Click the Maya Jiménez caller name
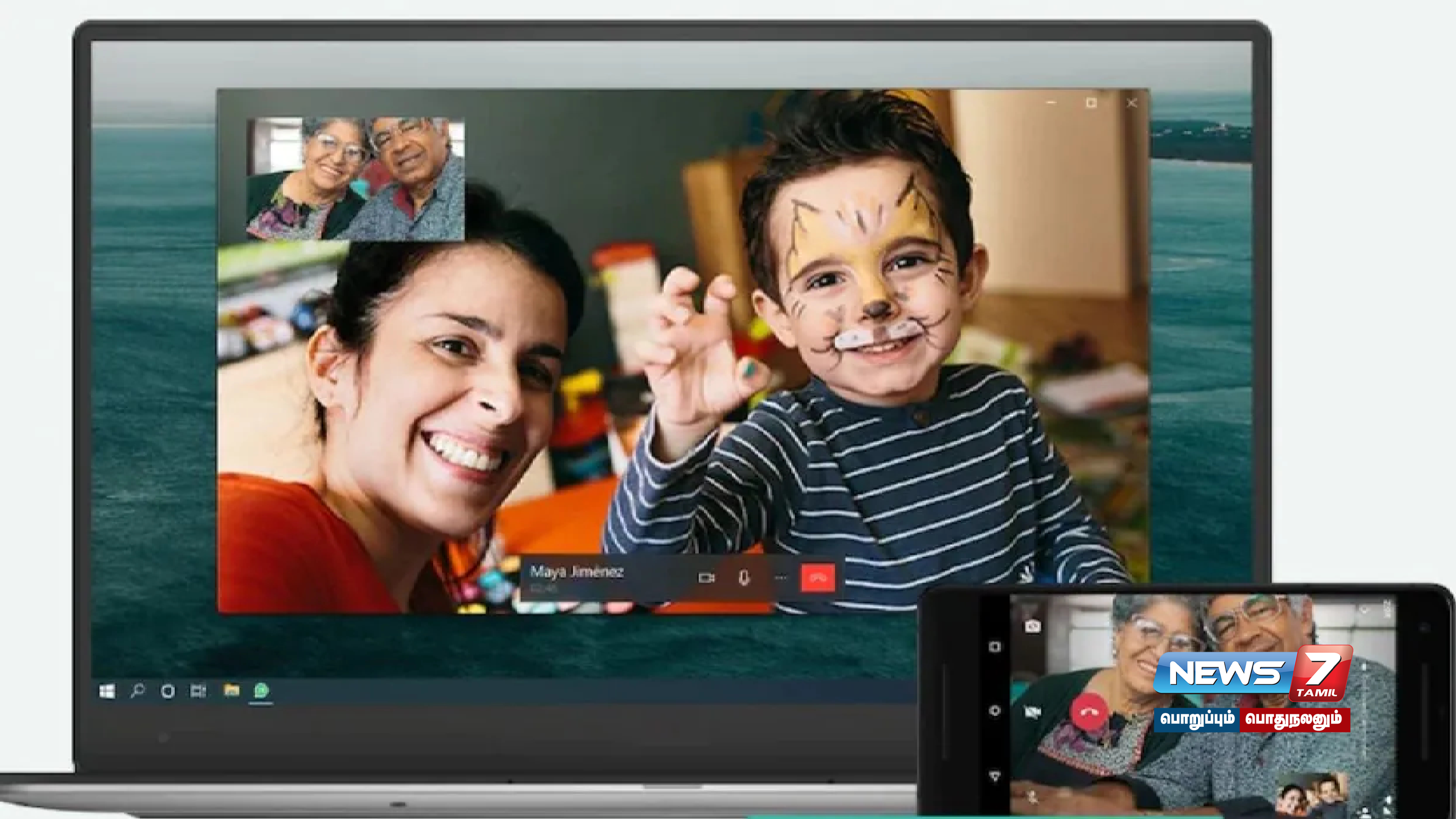1456x819 pixels. (x=576, y=571)
